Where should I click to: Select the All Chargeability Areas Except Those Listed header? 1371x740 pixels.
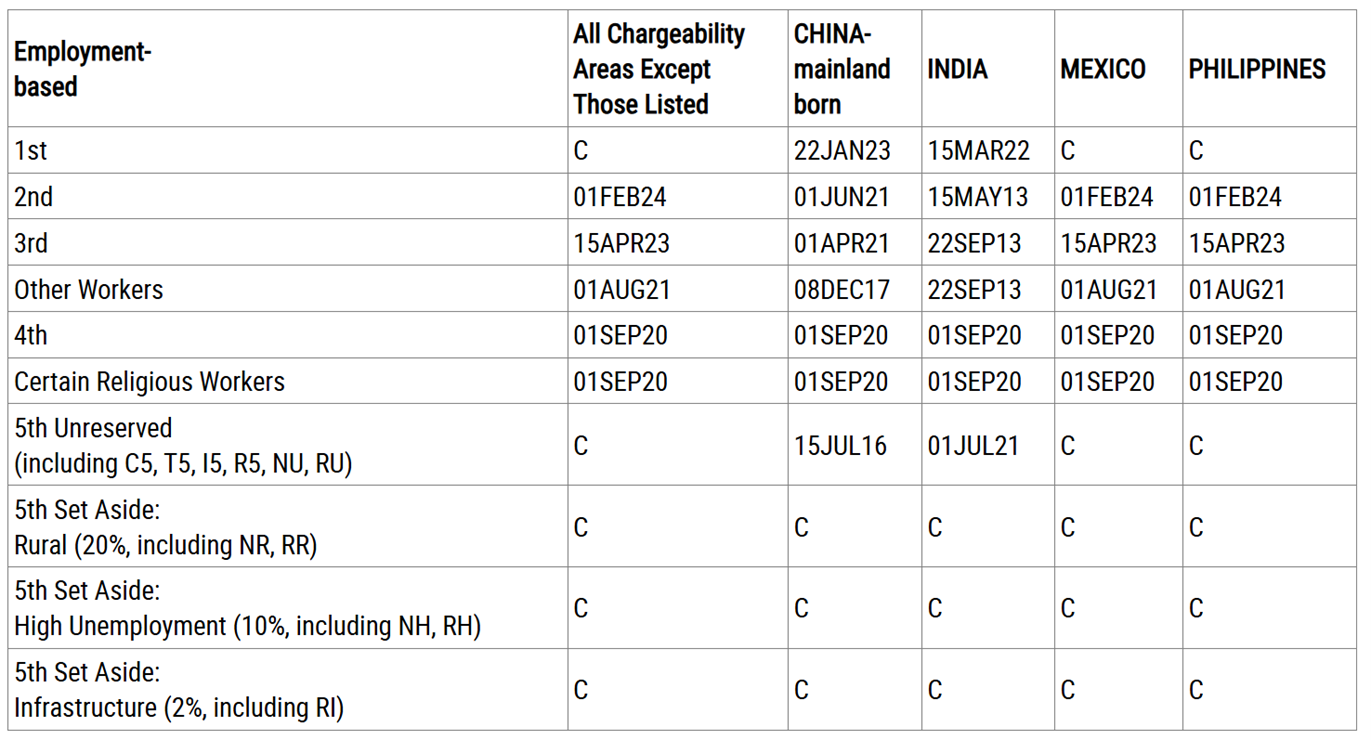(658, 69)
